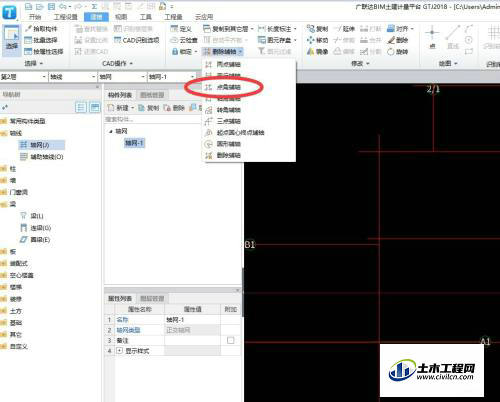
Task: Choose 批量选择 batch select
Action: click(x=41, y=40)
